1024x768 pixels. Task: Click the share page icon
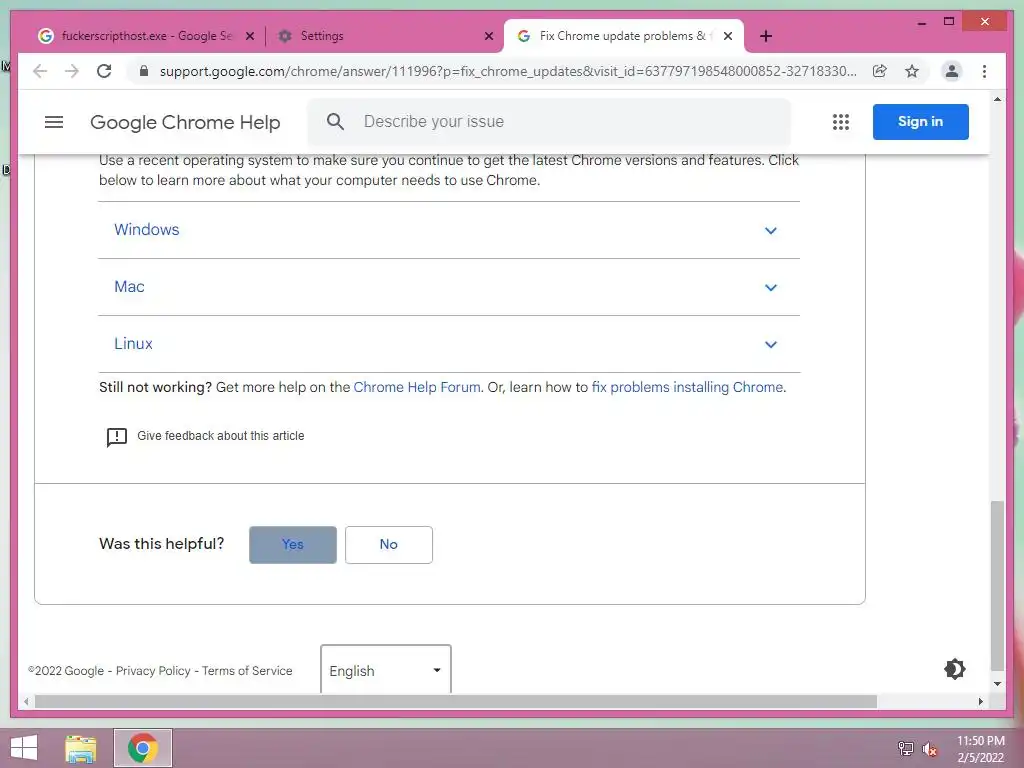(880, 71)
